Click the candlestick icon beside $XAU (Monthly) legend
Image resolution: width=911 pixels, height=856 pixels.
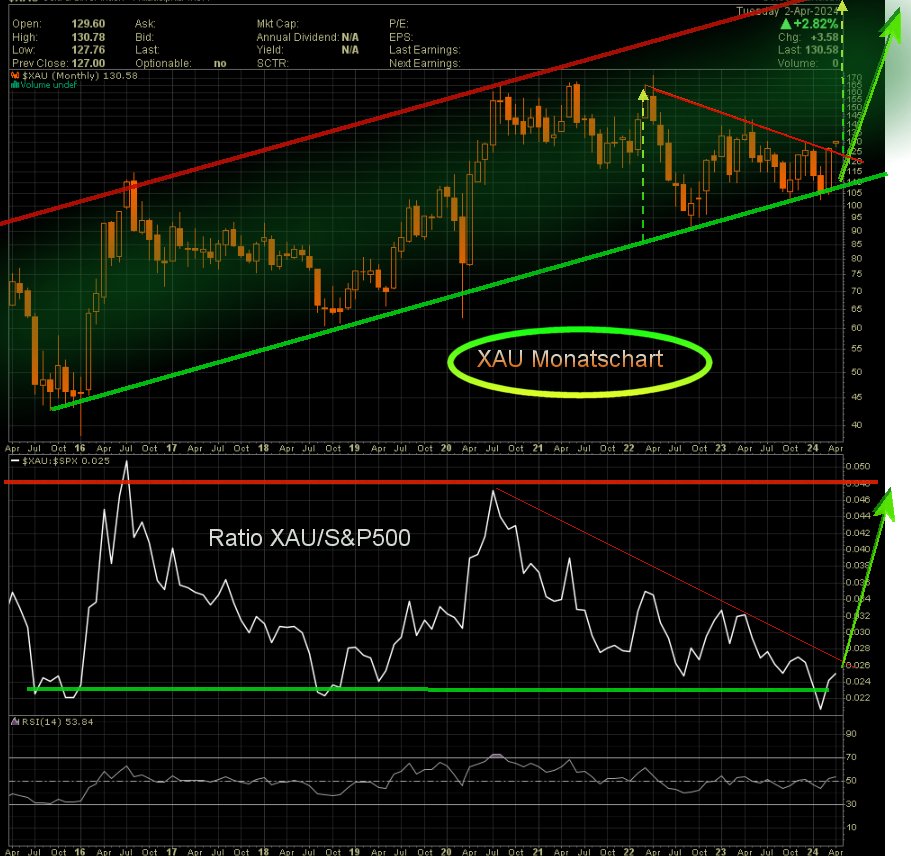click(x=15, y=76)
